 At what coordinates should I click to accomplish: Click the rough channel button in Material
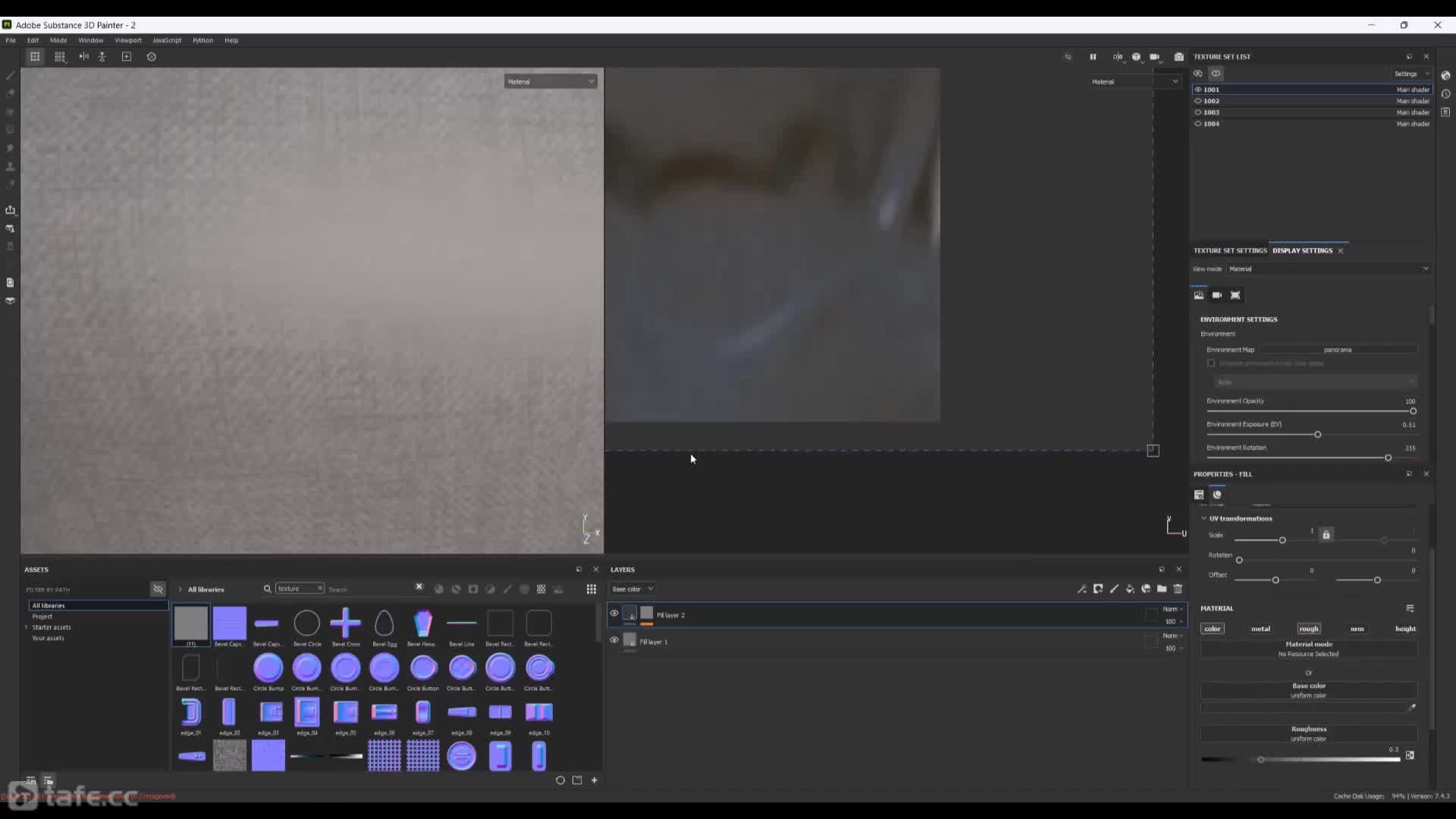pyautogui.click(x=1309, y=629)
